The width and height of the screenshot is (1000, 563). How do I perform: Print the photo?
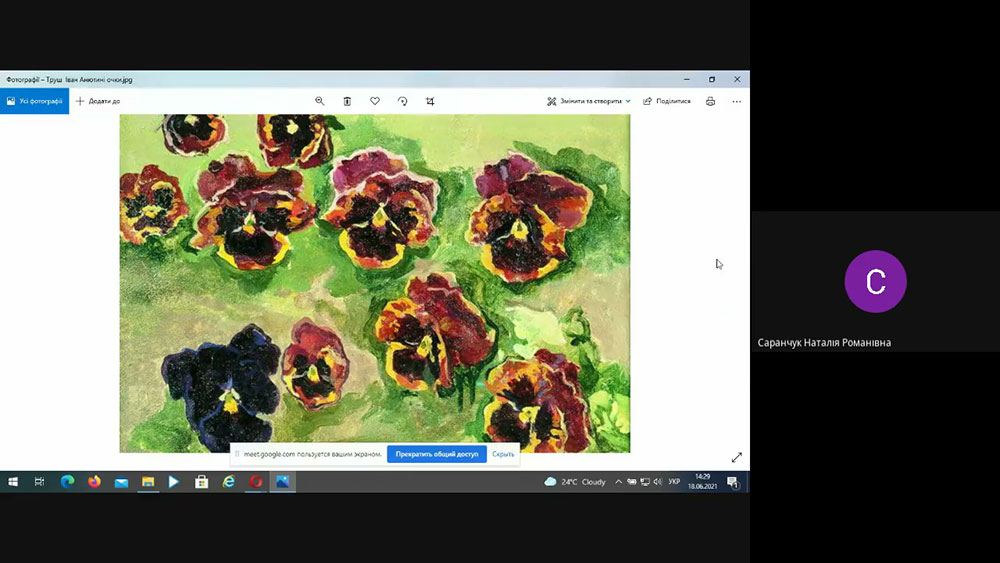710,101
